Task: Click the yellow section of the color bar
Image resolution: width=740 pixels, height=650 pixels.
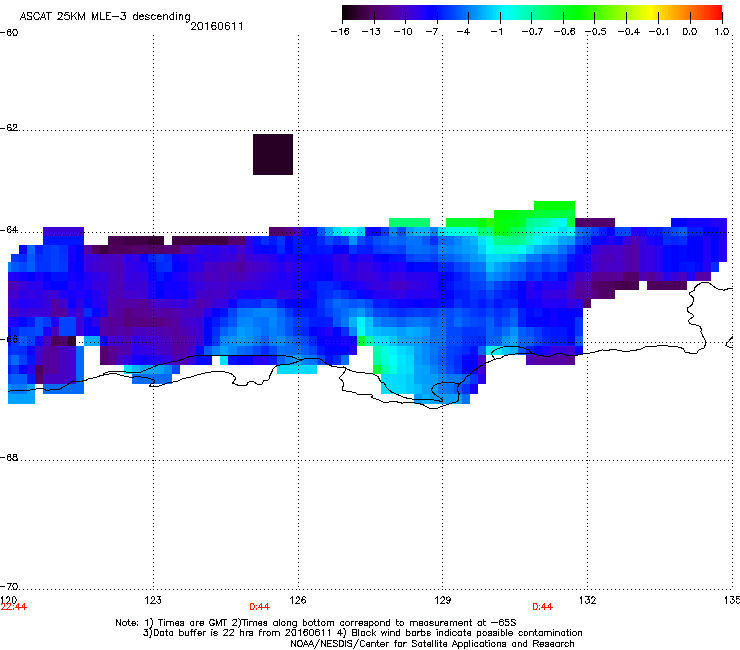Action: tap(650, 13)
